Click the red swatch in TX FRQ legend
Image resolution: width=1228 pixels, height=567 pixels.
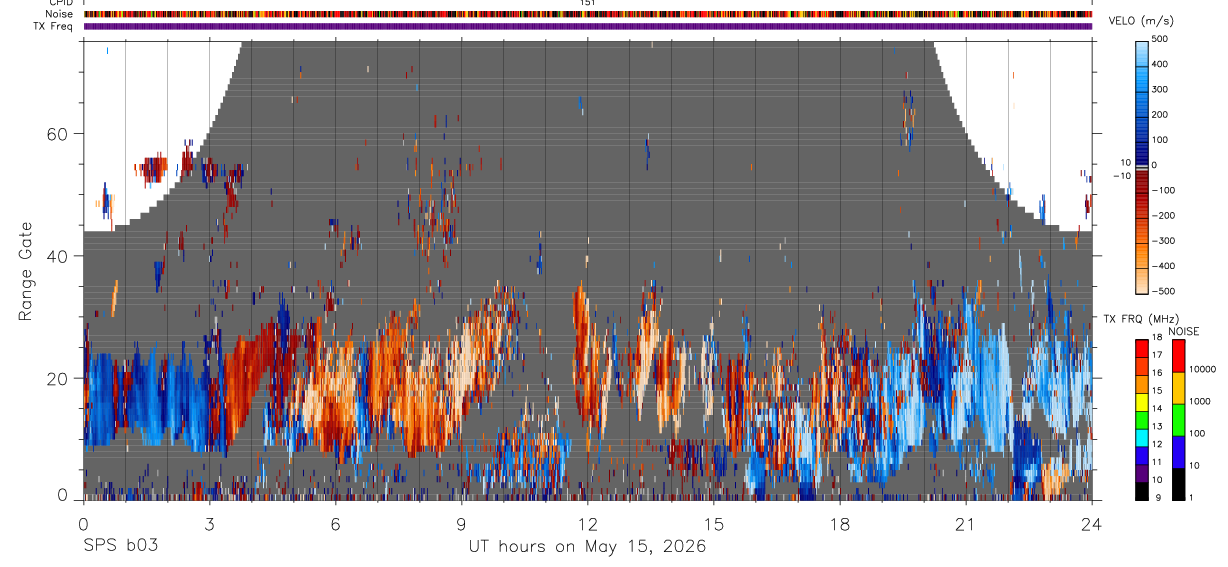point(1142,349)
